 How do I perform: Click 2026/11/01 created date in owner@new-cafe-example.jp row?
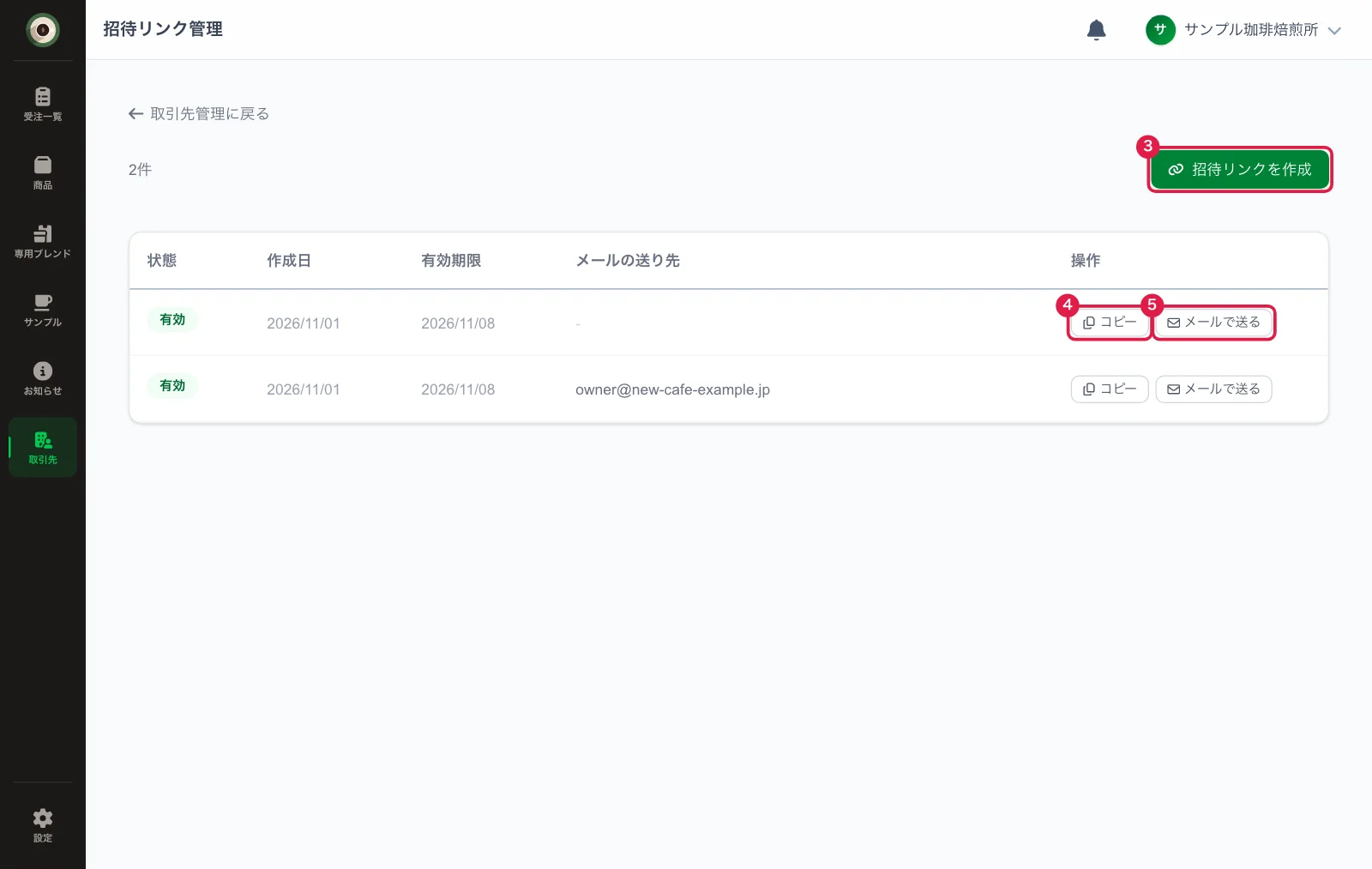point(304,389)
